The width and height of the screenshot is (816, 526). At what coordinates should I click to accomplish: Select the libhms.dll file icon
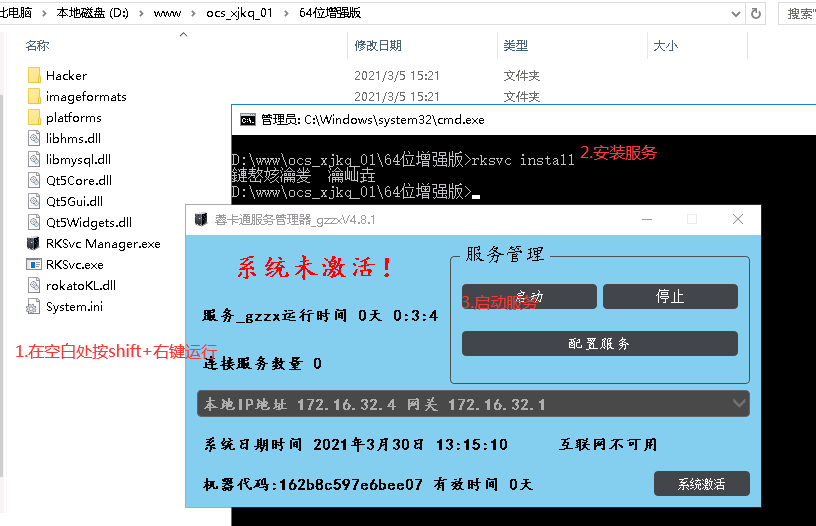point(34,138)
